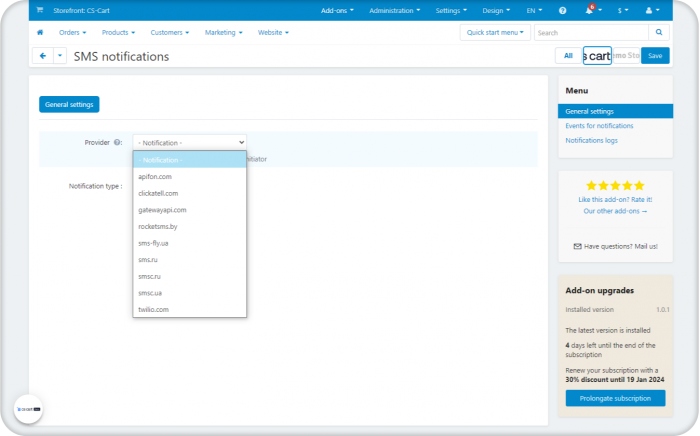
Task: Choose smsc.ua provider
Action: pos(190,293)
